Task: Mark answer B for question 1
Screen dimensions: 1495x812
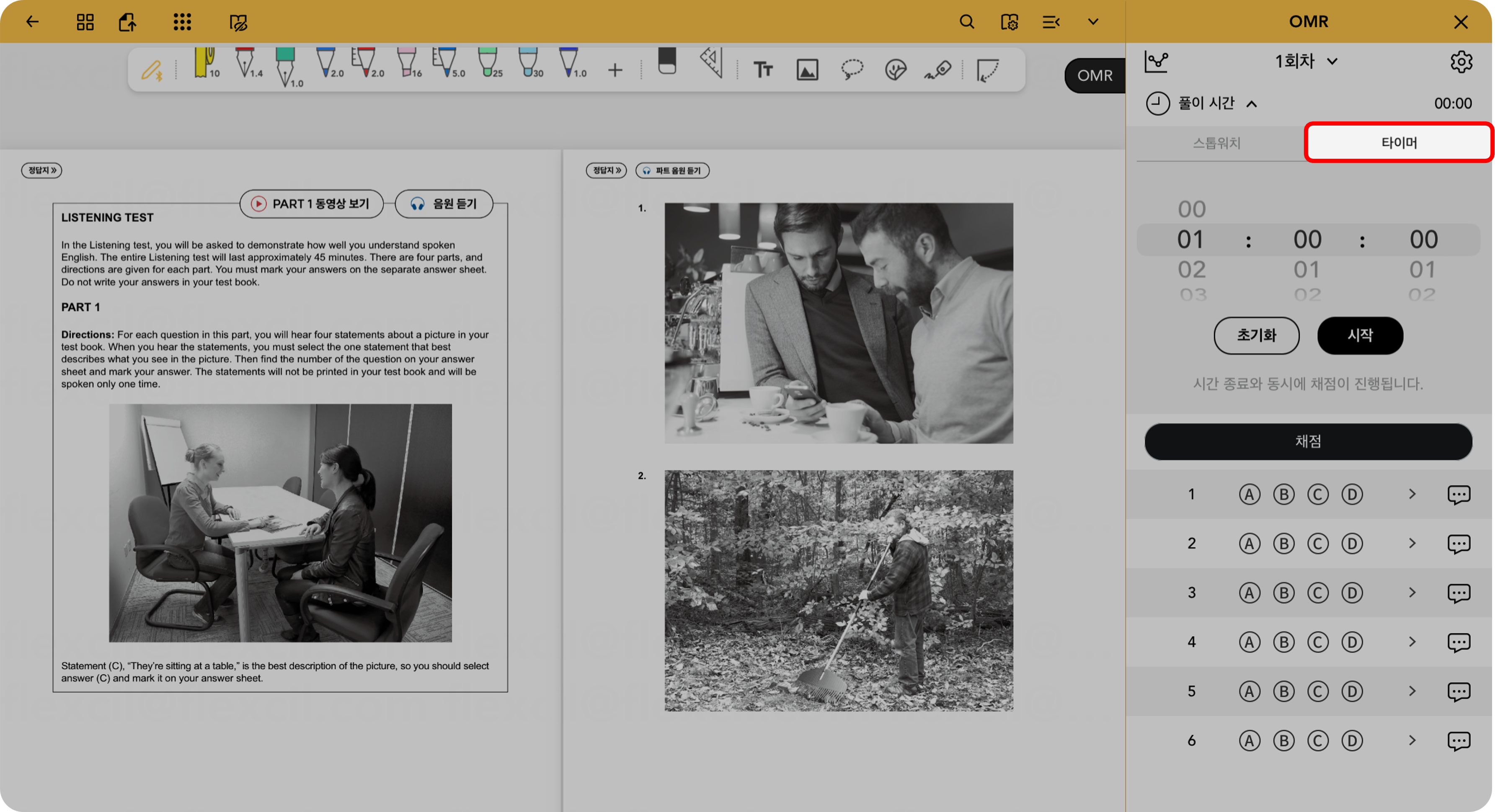Action: coord(1284,494)
